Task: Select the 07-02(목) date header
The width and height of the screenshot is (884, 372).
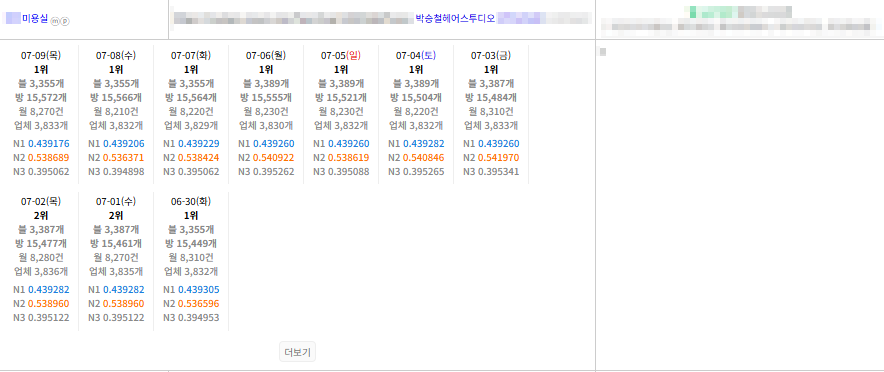Action: coord(41,202)
